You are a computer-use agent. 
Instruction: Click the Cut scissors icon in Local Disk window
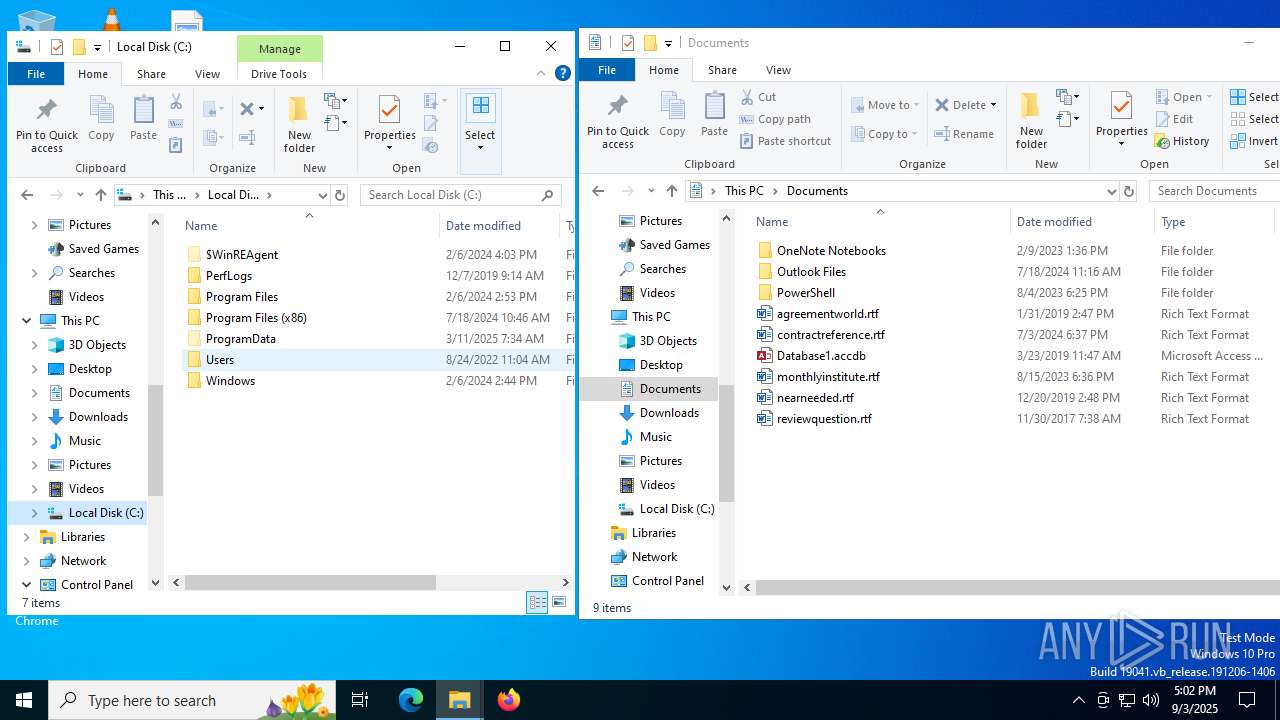click(x=176, y=102)
